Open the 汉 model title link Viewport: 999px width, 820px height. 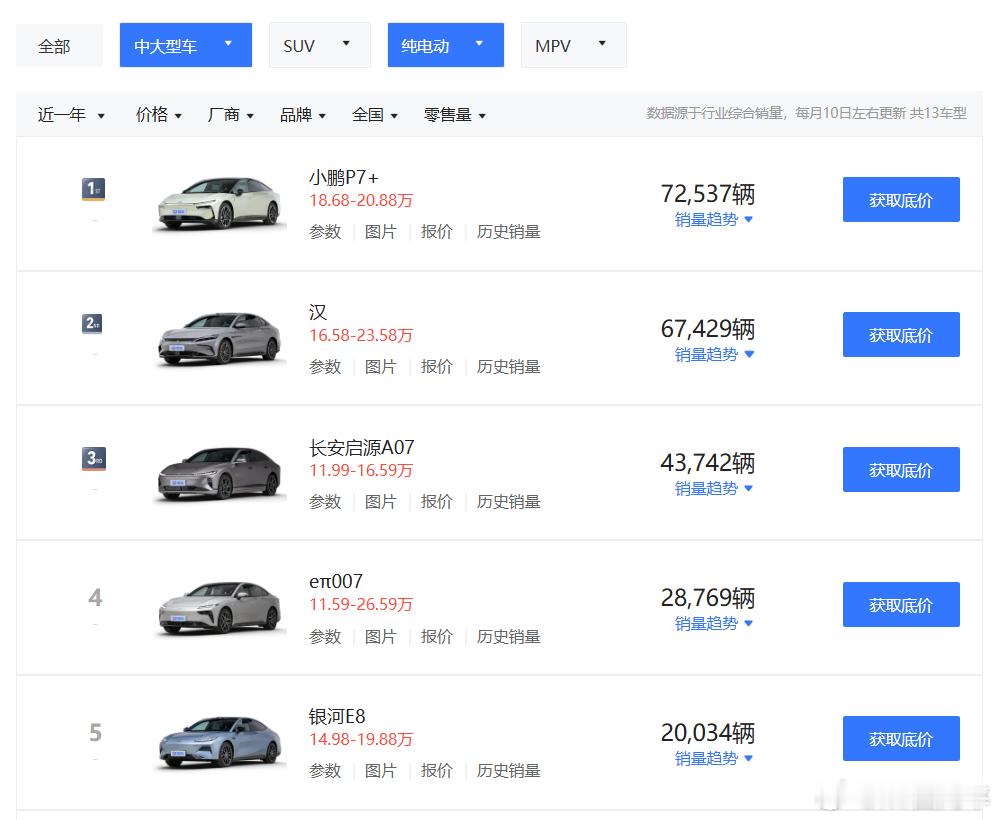tap(317, 312)
